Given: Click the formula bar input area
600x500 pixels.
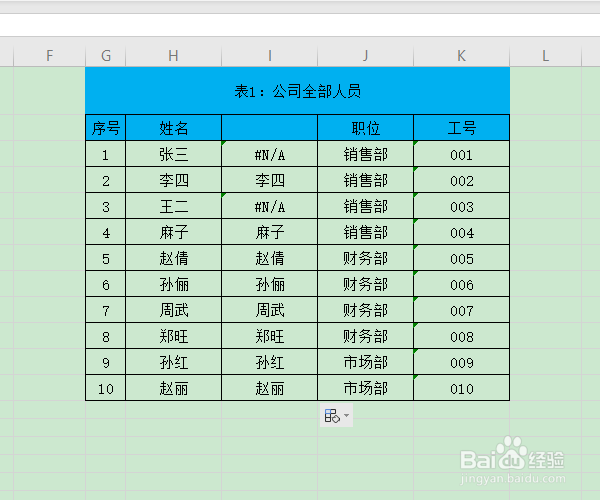Looking at the screenshot, I should (300, 25).
